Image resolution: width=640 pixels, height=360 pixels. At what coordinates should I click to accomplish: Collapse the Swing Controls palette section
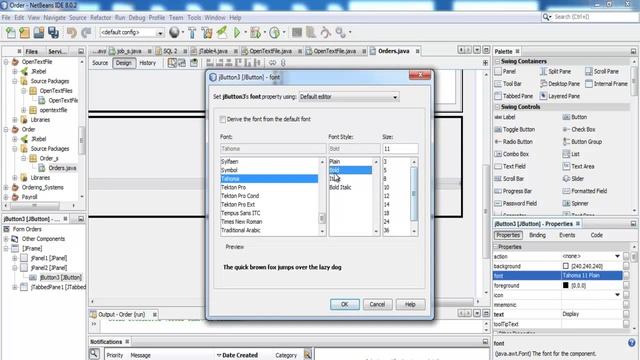(498, 107)
